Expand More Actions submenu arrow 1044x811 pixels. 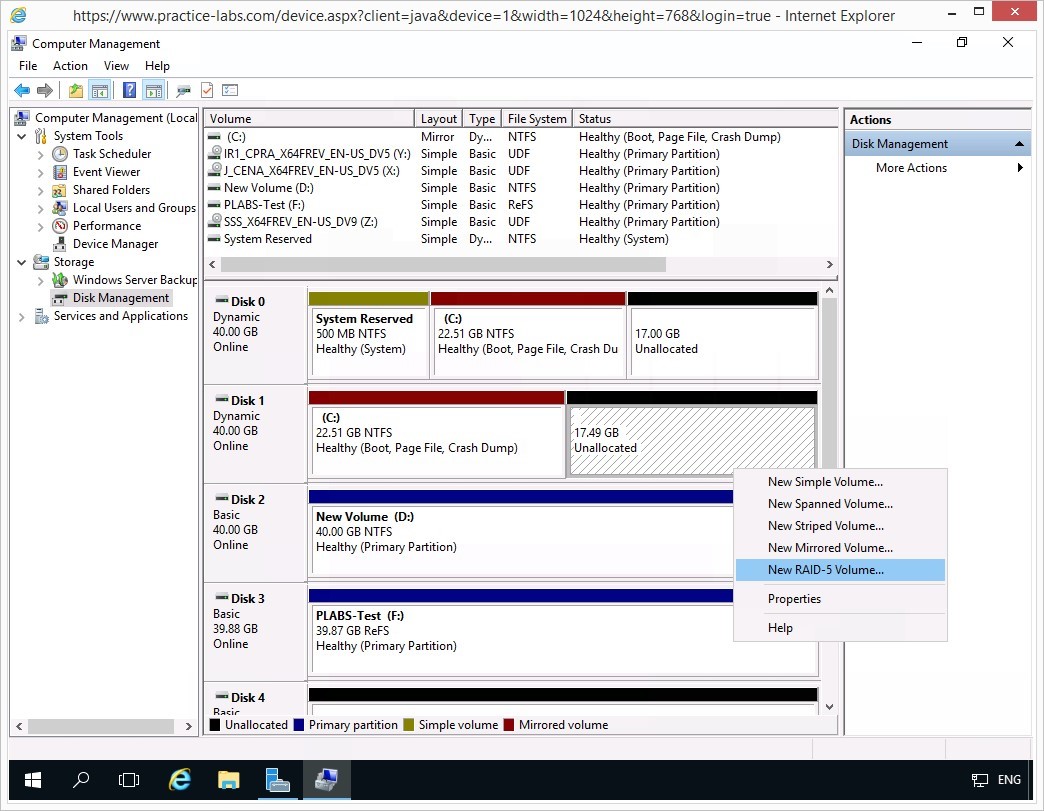(1020, 168)
